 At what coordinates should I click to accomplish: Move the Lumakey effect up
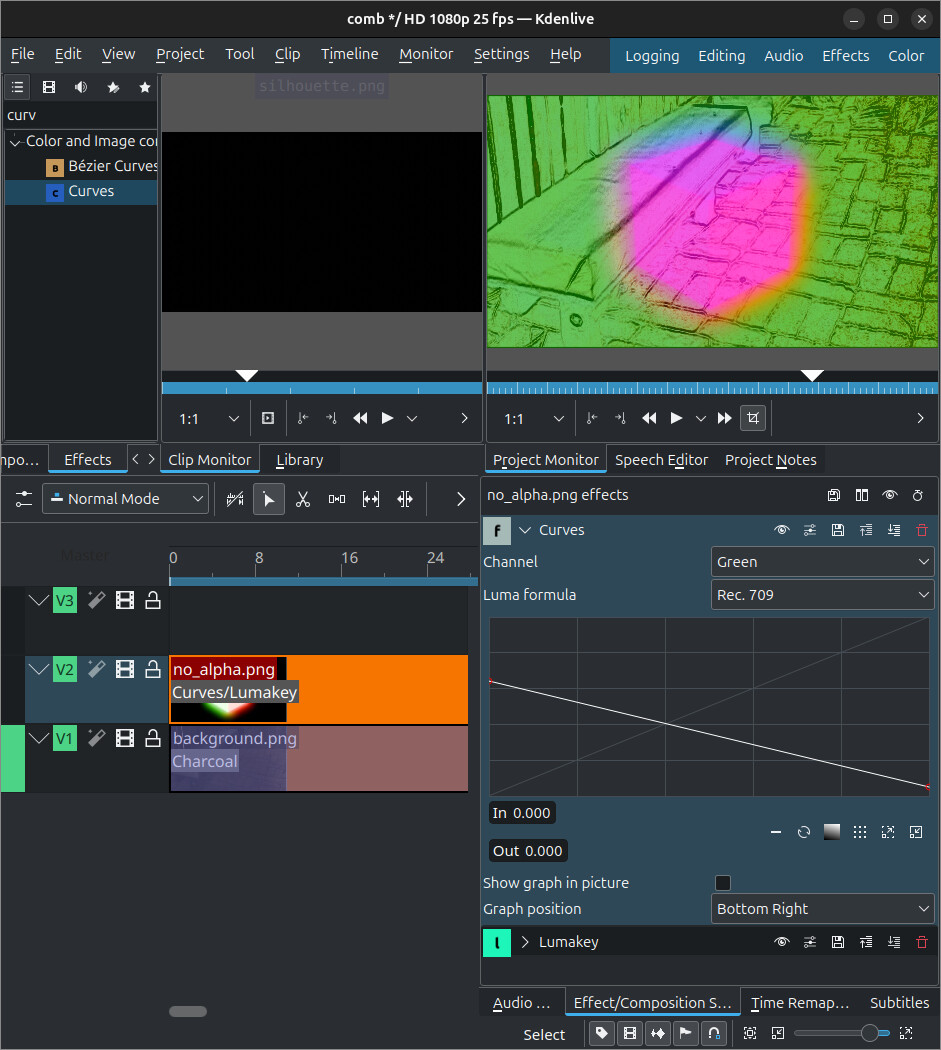click(866, 942)
